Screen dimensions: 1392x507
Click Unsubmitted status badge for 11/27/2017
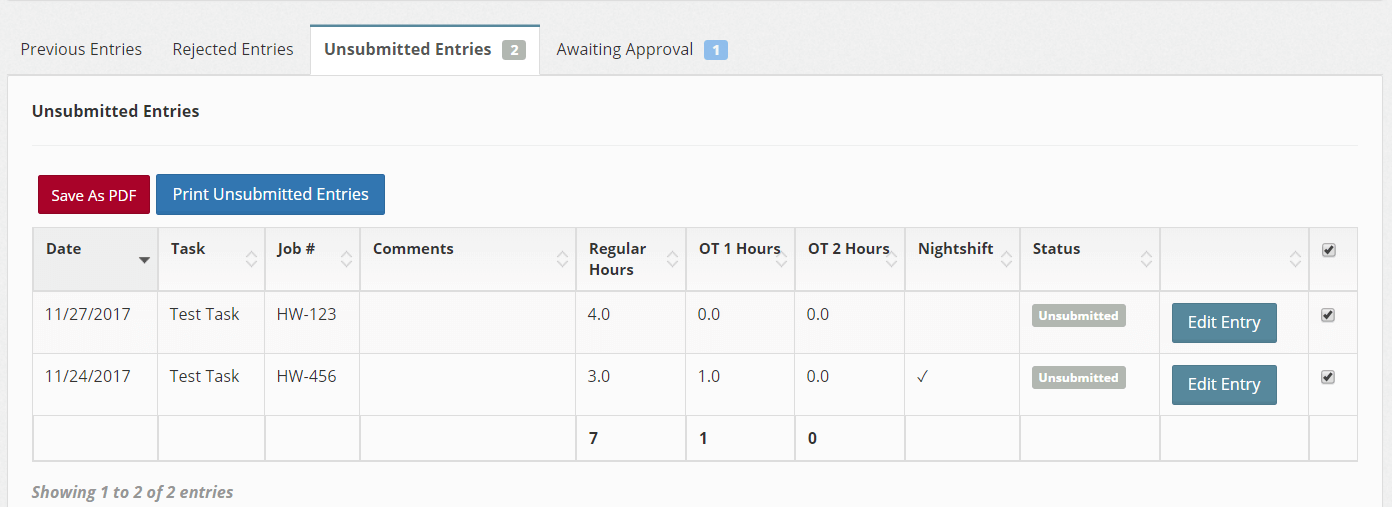[x=1078, y=316]
